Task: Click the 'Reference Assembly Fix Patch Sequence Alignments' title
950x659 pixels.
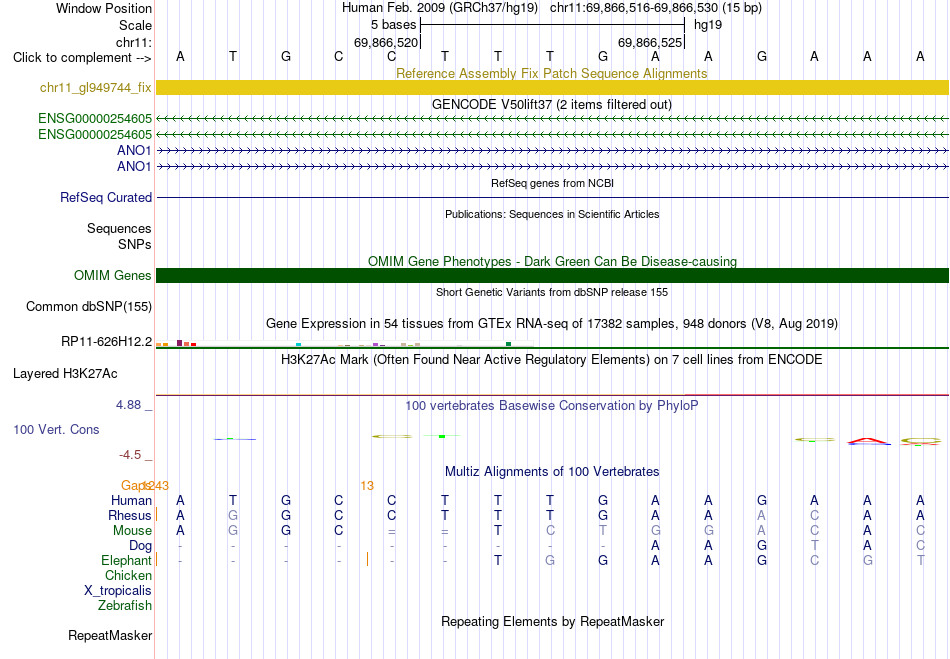Action: coord(552,73)
